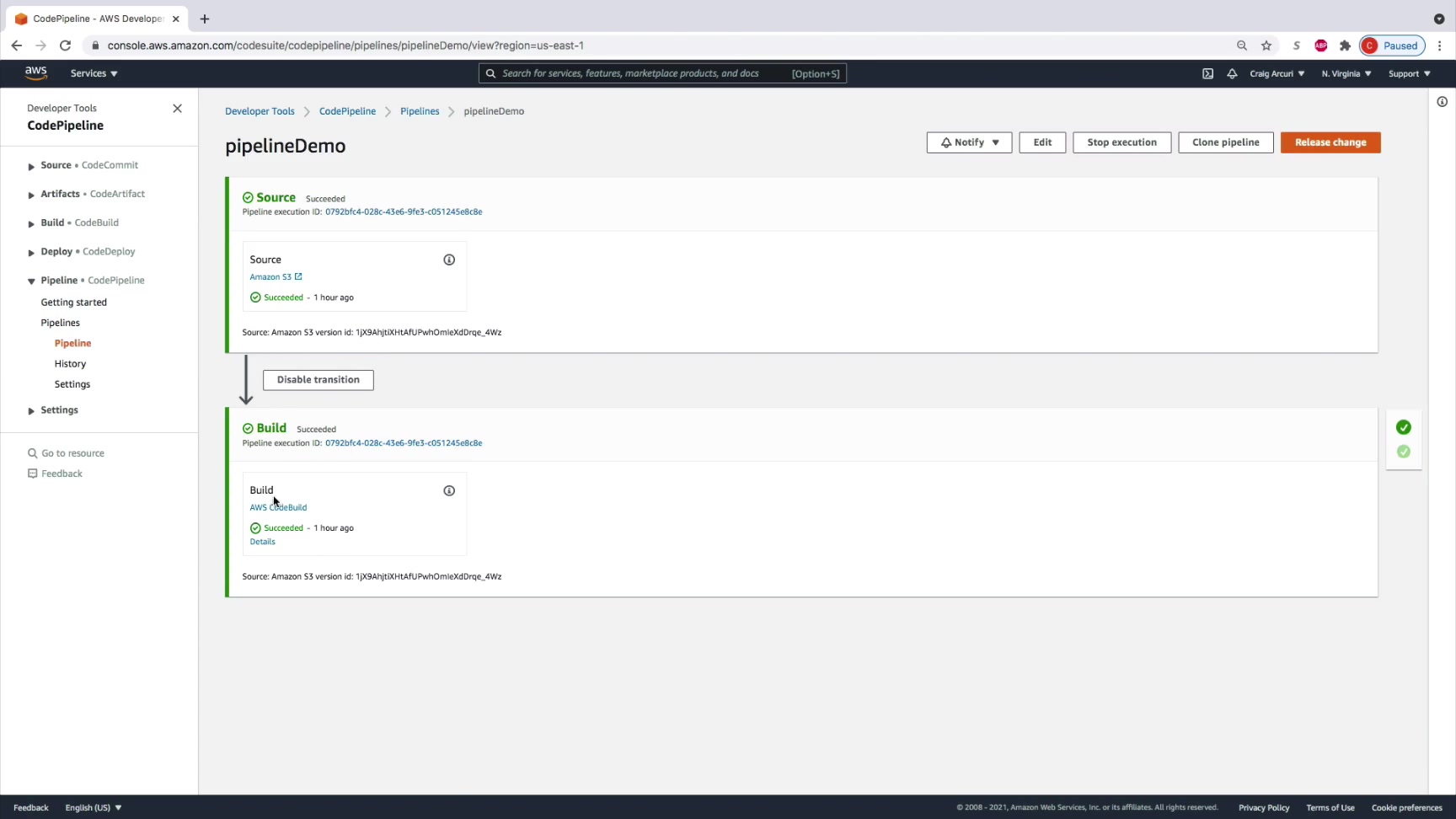Open CodePipeline breadcrumb link
The width and height of the screenshot is (1456, 819).
[347, 111]
